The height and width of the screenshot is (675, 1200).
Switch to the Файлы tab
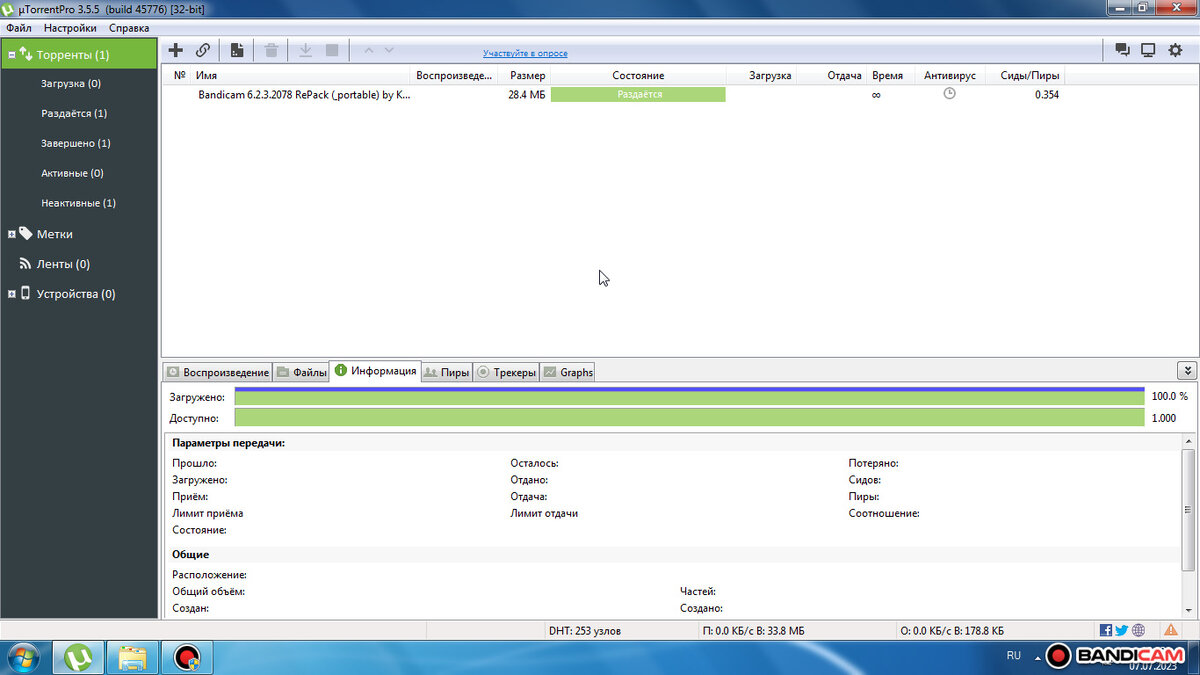301,372
